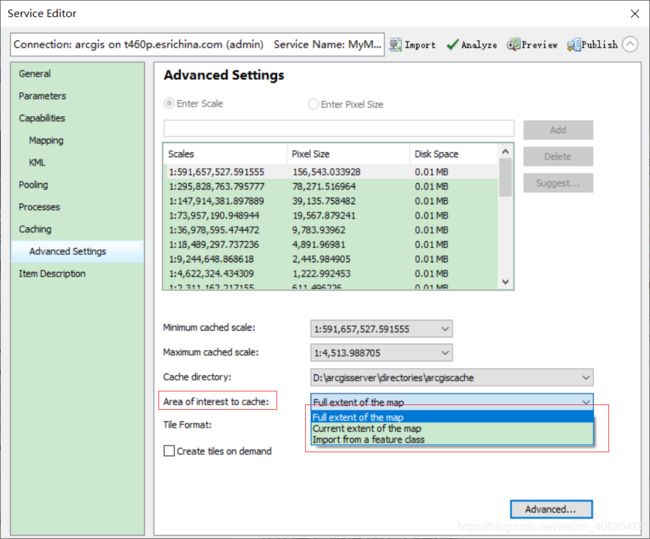Select scale row 1:4,622,324.434309
The height and width of the screenshot is (539, 650).
point(332,274)
